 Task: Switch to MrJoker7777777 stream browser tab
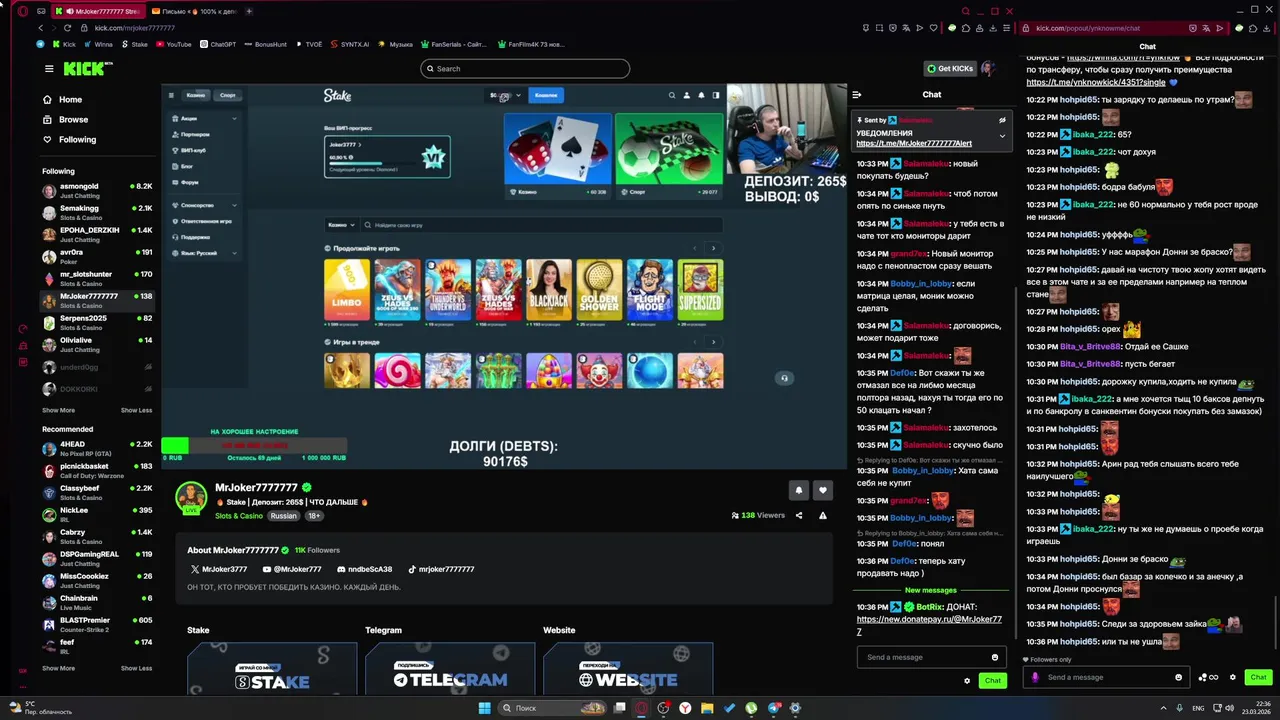[x=97, y=11]
